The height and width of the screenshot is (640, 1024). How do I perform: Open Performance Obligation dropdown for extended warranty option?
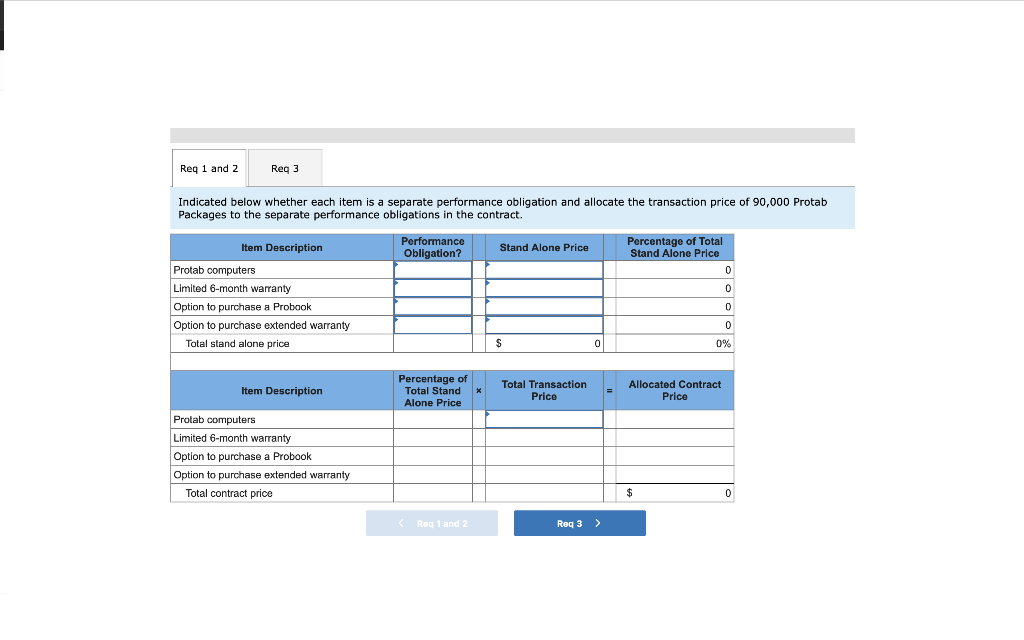432,325
